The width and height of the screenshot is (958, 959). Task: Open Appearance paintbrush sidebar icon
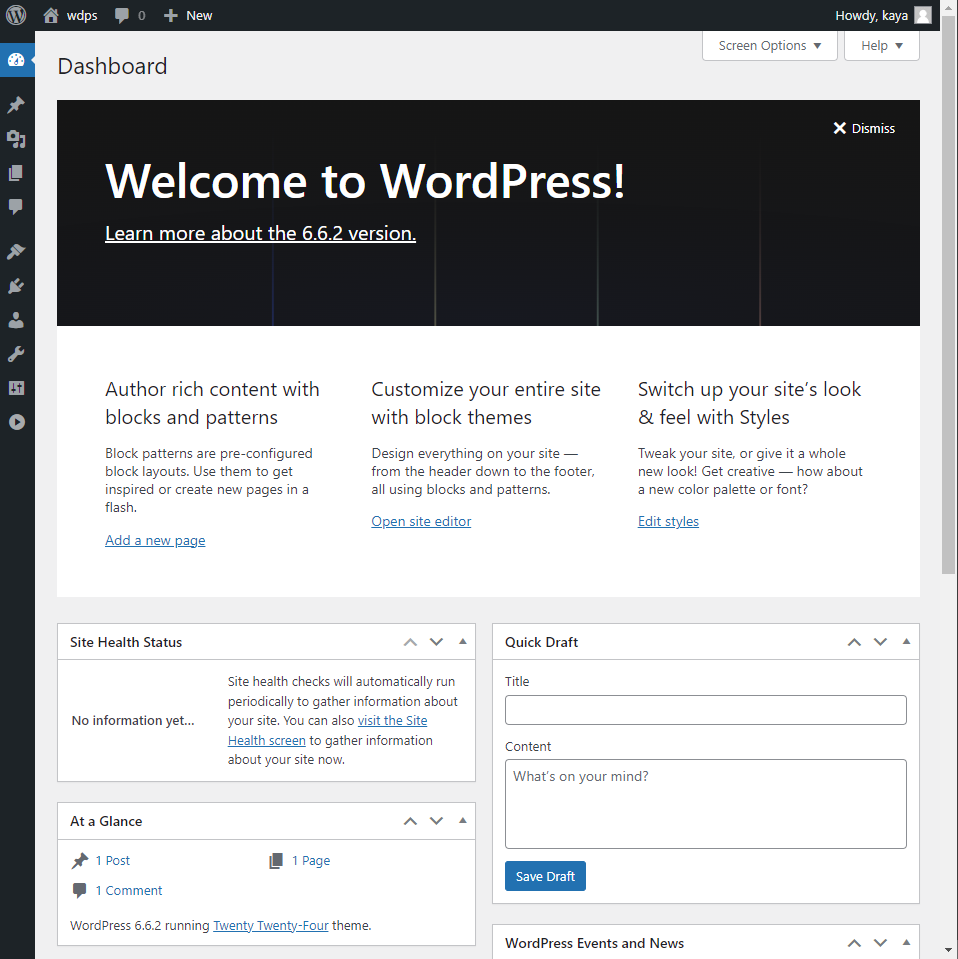pos(17,252)
